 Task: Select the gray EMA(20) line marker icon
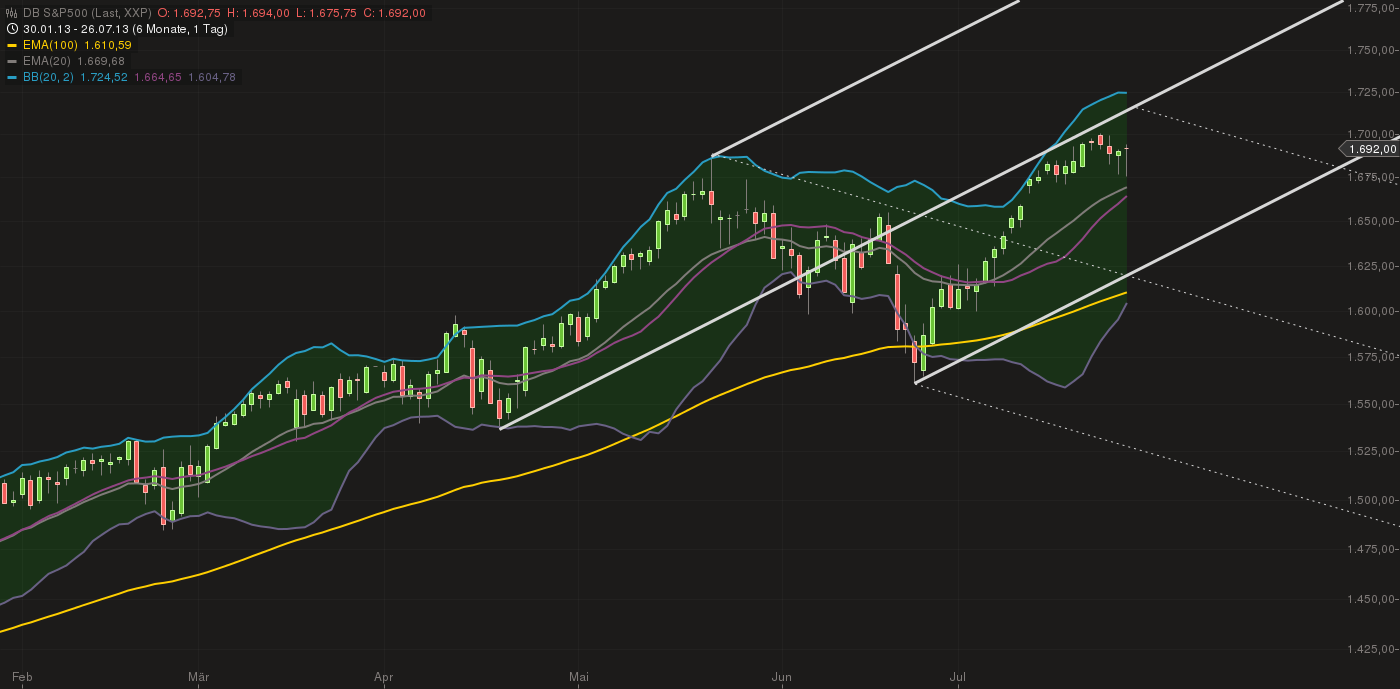click(x=12, y=60)
